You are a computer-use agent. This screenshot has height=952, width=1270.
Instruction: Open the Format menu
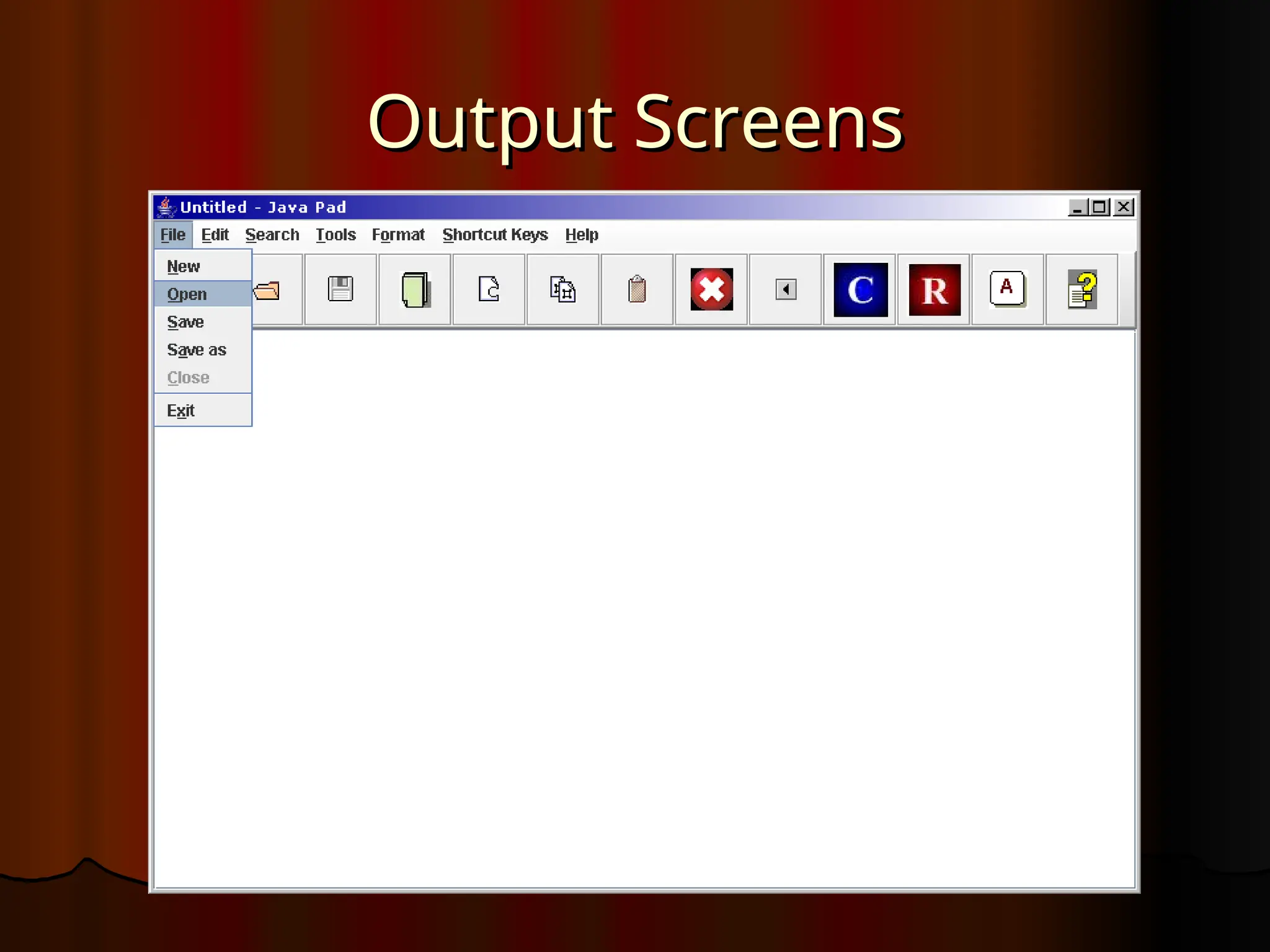coord(398,235)
